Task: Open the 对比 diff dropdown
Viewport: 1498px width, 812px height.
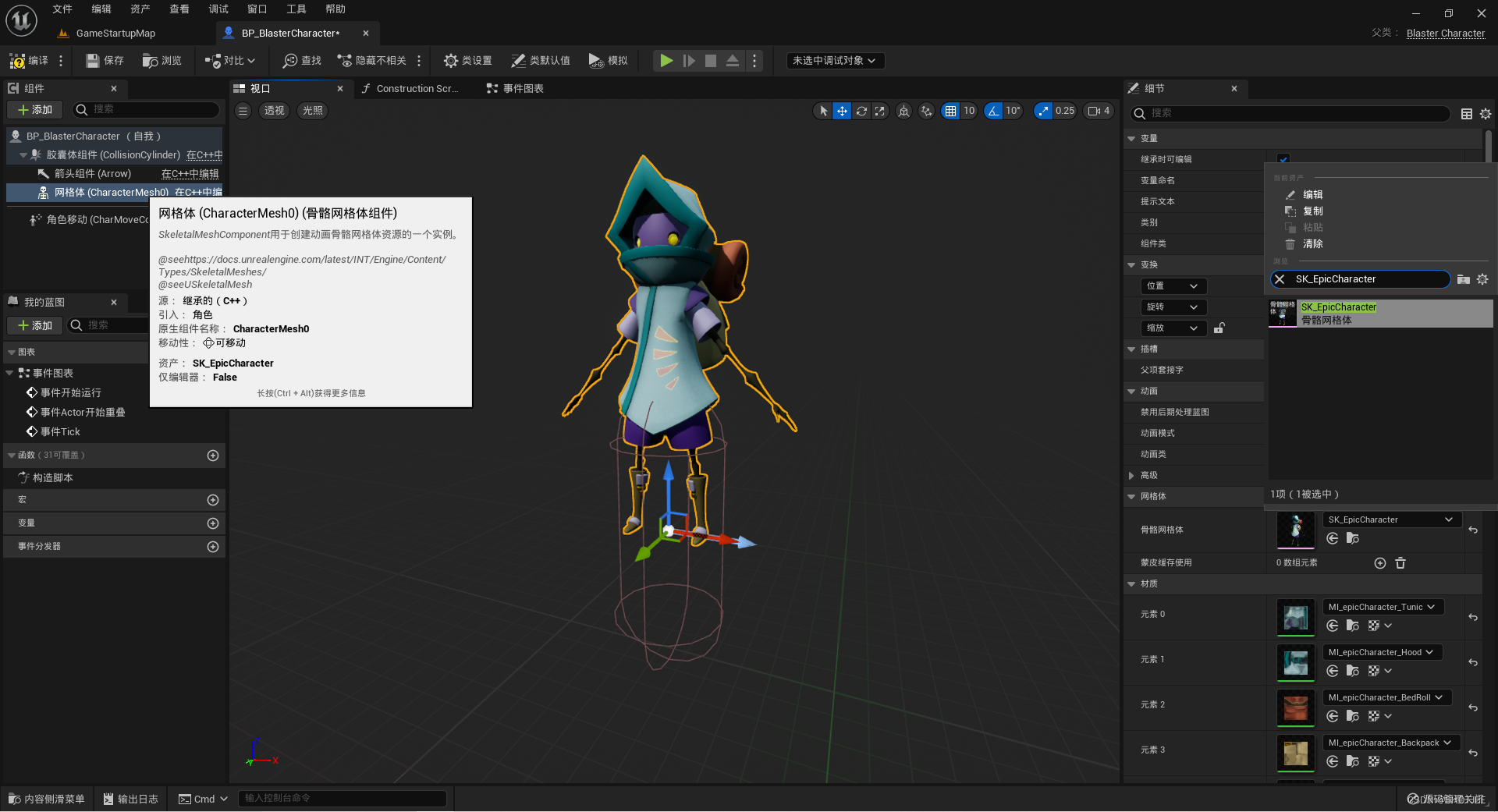Action: click(x=230, y=61)
